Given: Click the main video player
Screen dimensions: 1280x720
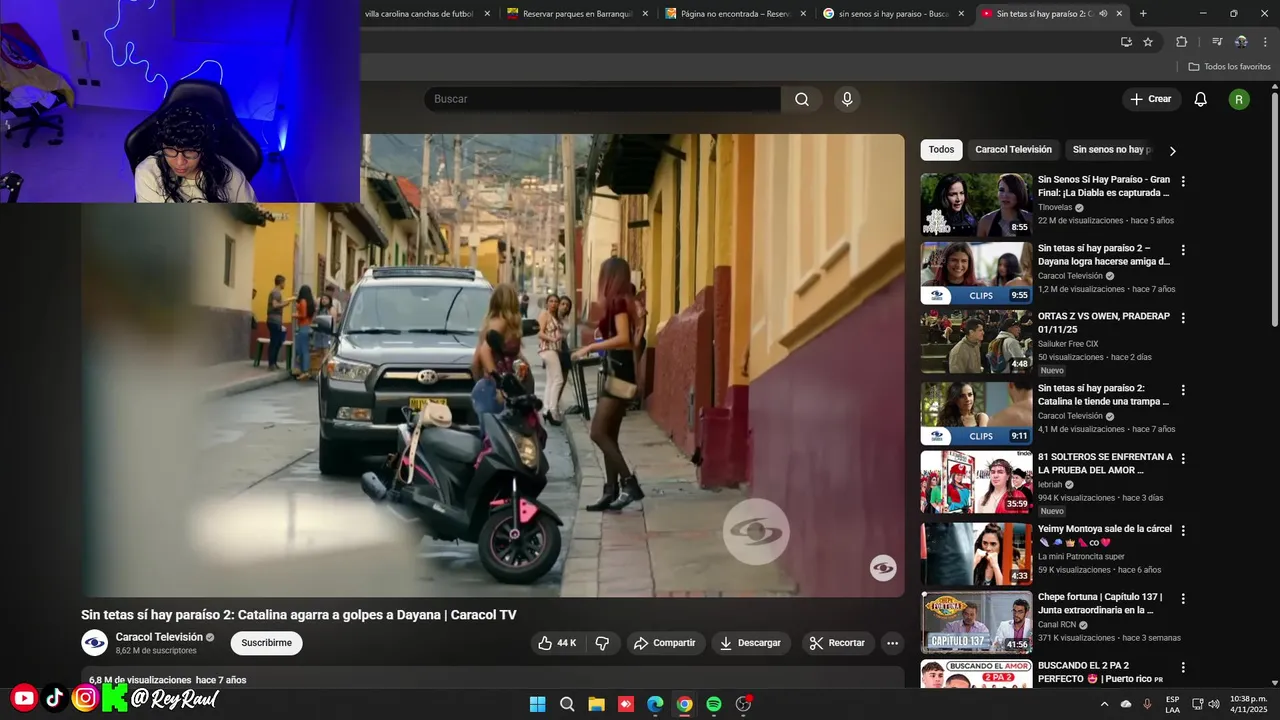Looking at the screenshot, I should pyautogui.click(x=492, y=366).
